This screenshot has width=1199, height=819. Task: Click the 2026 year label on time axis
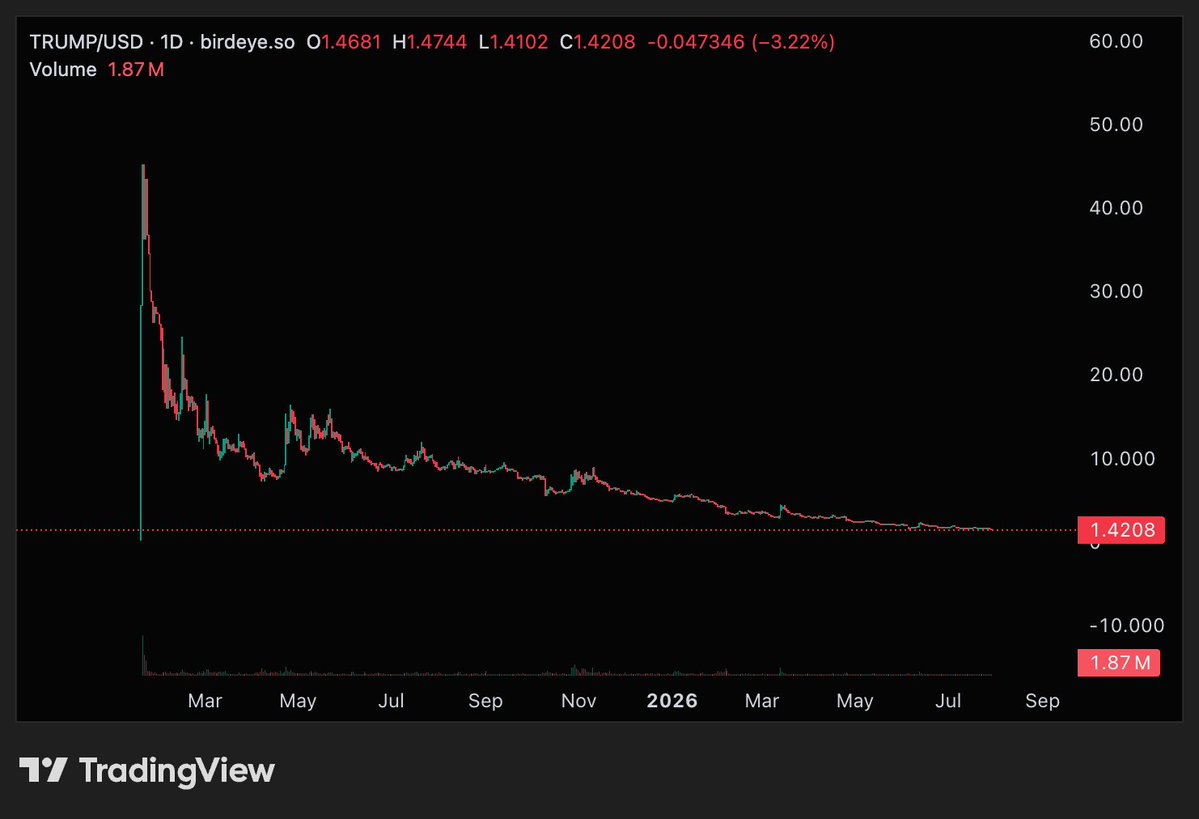click(672, 701)
